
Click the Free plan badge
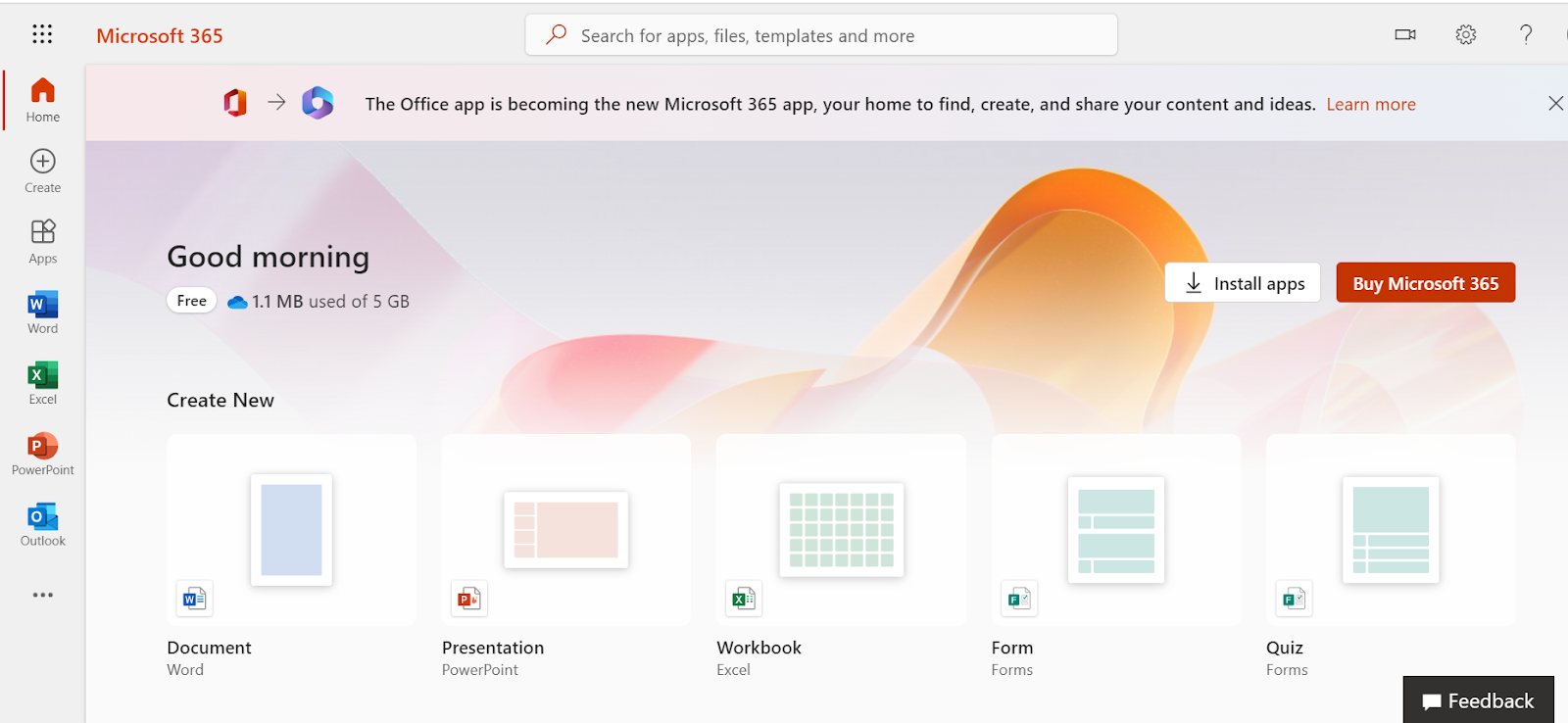coord(191,301)
